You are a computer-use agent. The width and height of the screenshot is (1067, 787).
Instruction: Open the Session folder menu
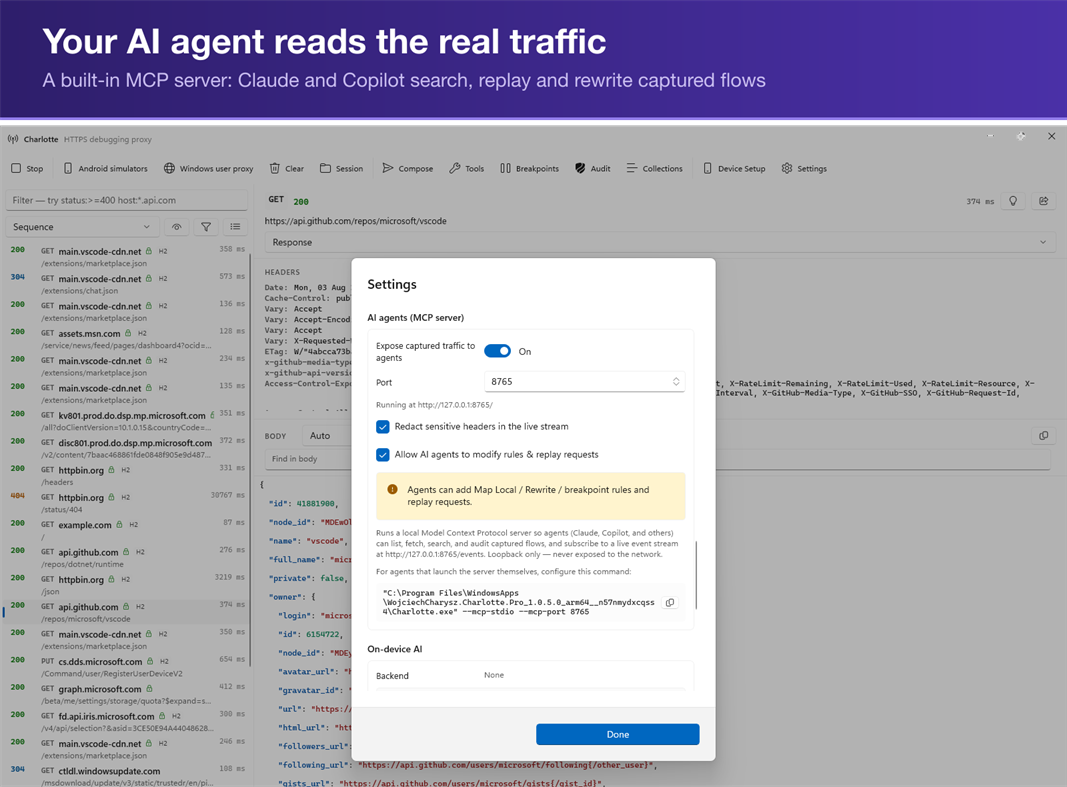(342, 169)
